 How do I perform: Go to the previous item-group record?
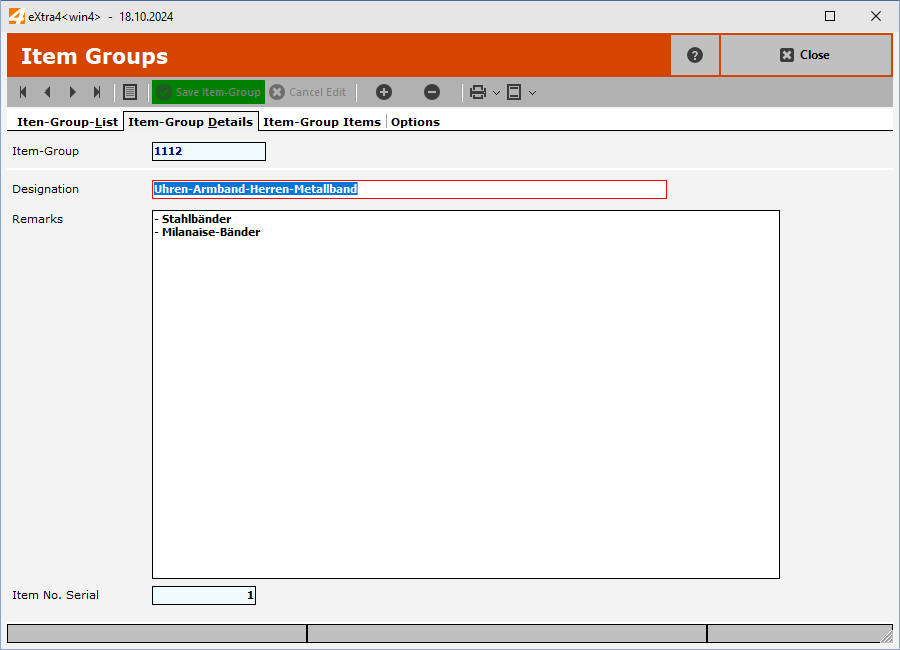(x=47, y=92)
